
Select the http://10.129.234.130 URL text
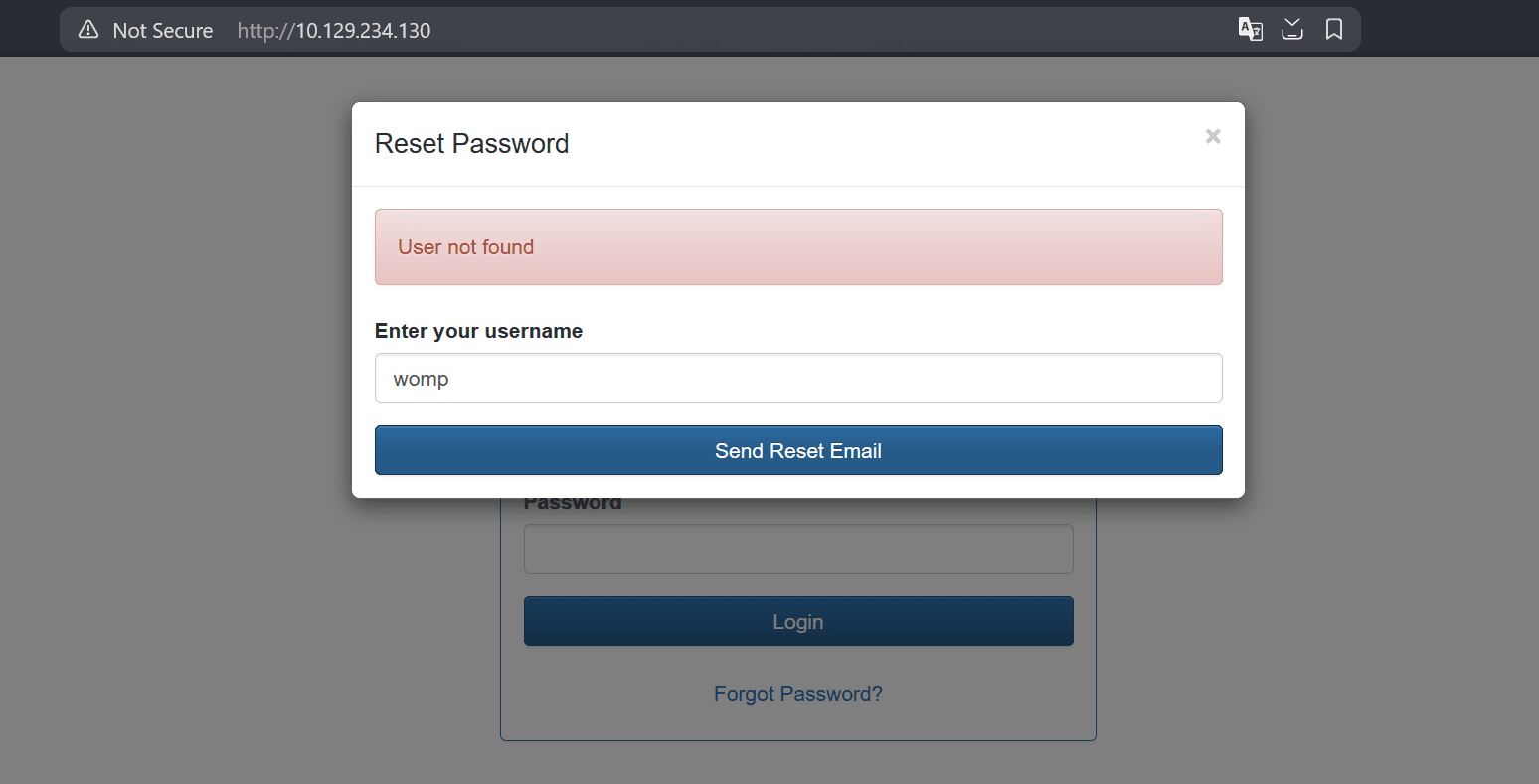pos(334,31)
